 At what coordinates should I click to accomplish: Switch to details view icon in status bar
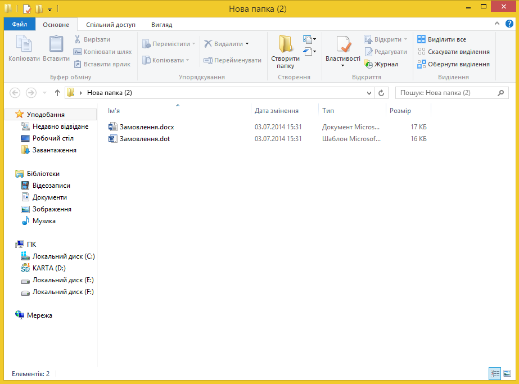[494, 373]
